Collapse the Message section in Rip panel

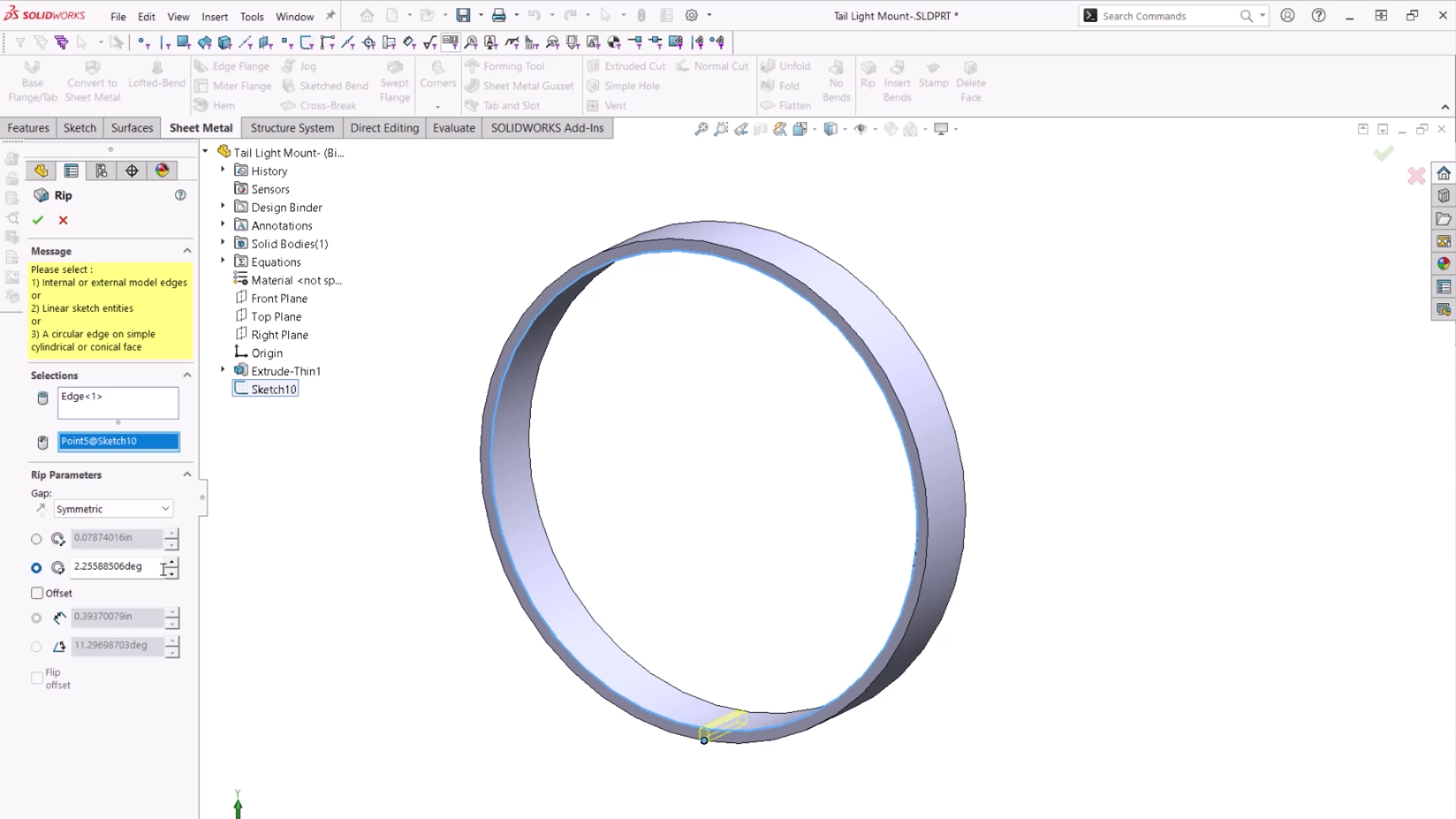click(x=187, y=250)
